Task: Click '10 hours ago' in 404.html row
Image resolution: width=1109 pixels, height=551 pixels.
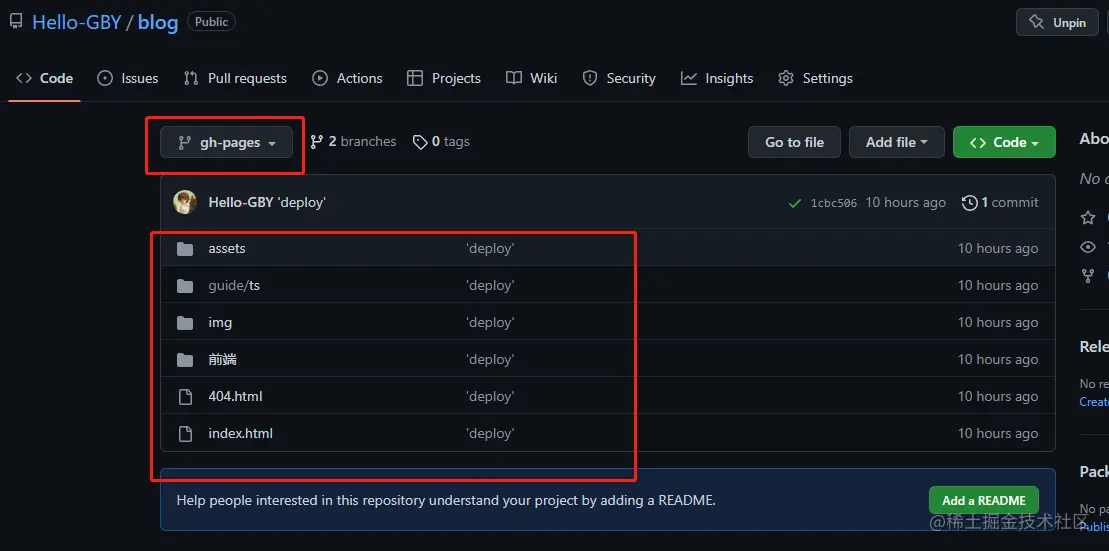Action: [x=998, y=397]
